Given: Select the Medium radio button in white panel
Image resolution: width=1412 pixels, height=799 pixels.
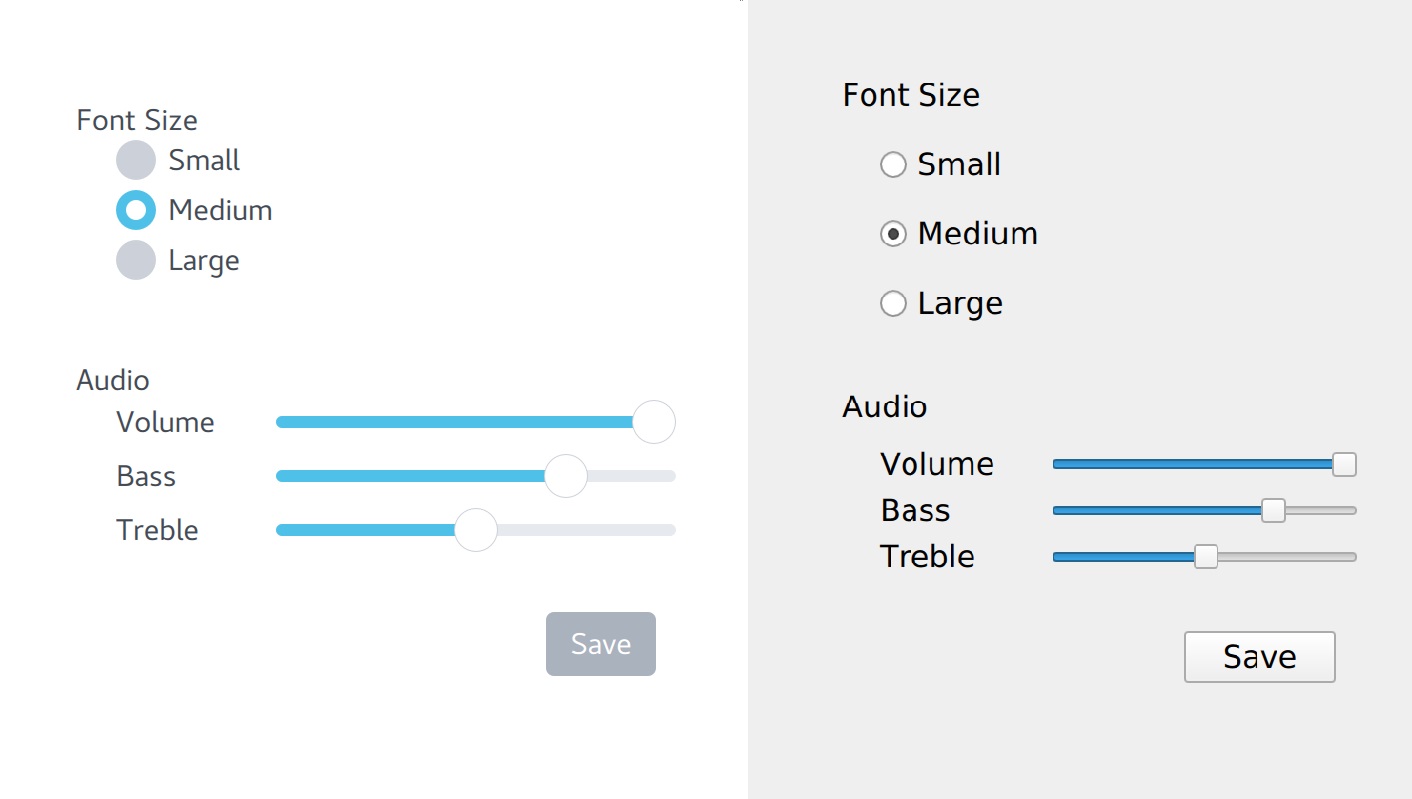Looking at the screenshot, I should 136,210.
